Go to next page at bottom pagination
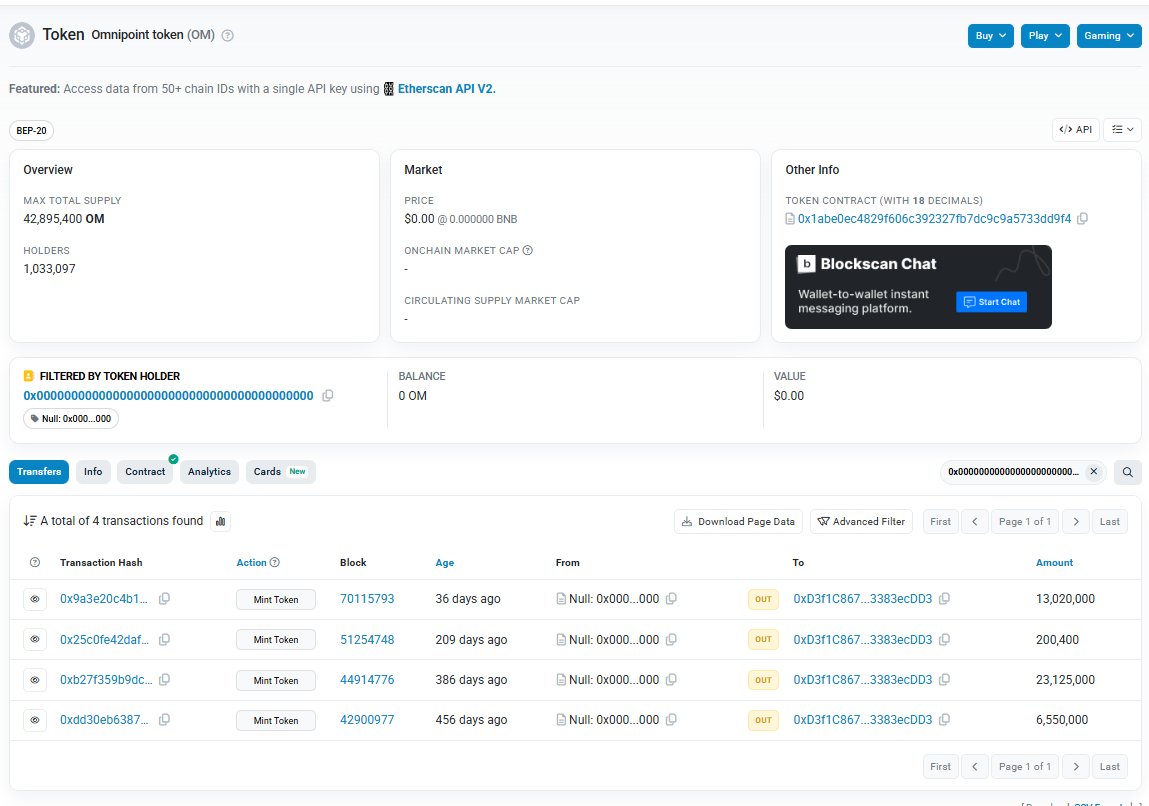The image size is (1149, 806). [x=1076, y=766]
